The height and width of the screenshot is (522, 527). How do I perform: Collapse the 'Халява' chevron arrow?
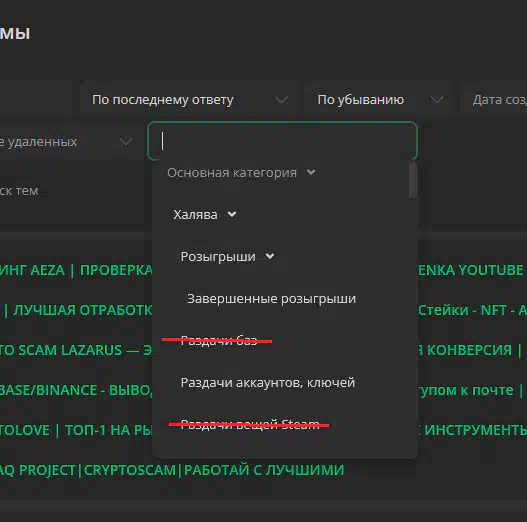click(x=232, y=214)
